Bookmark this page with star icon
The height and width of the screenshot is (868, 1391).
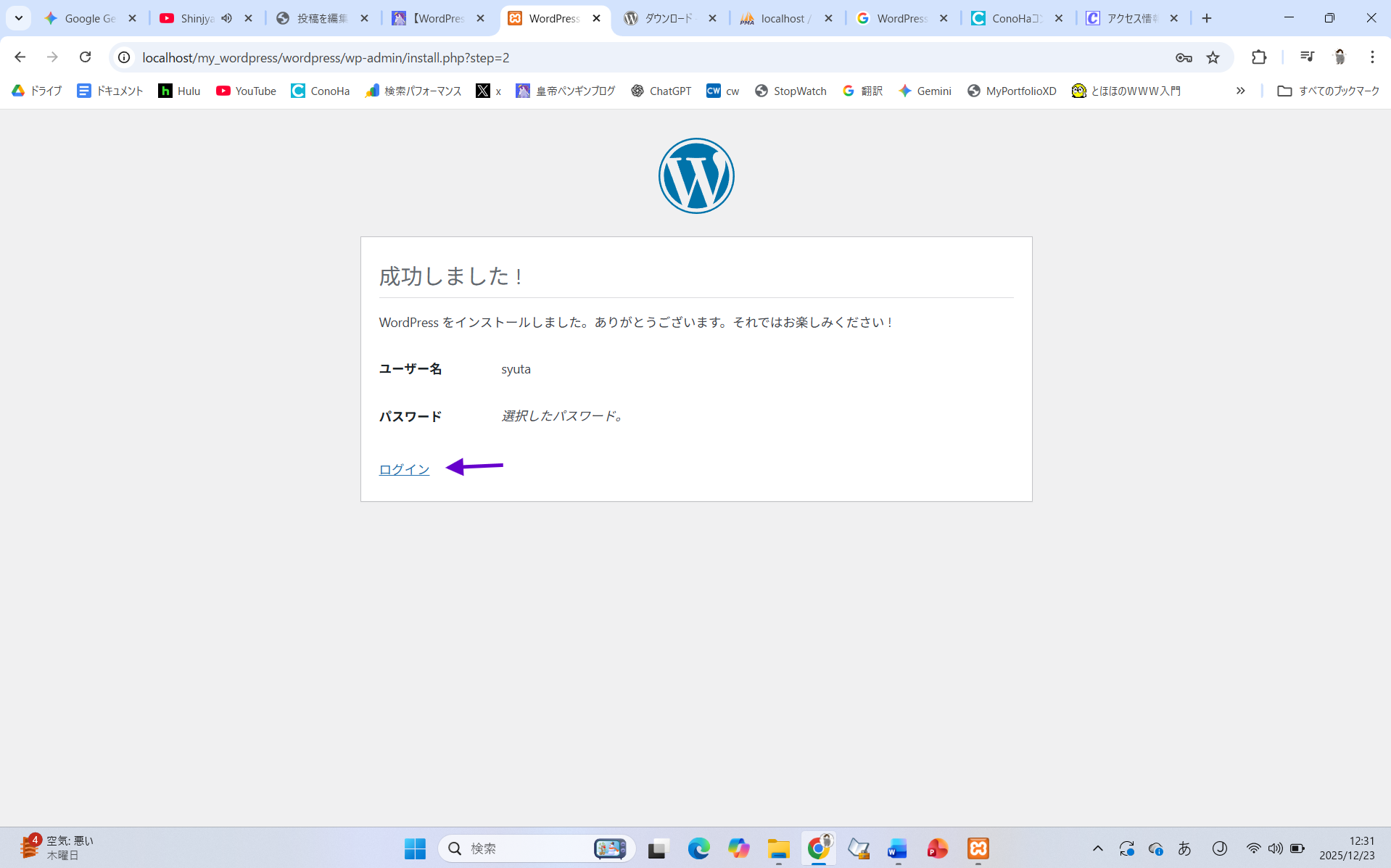[x=1213, y=57]
